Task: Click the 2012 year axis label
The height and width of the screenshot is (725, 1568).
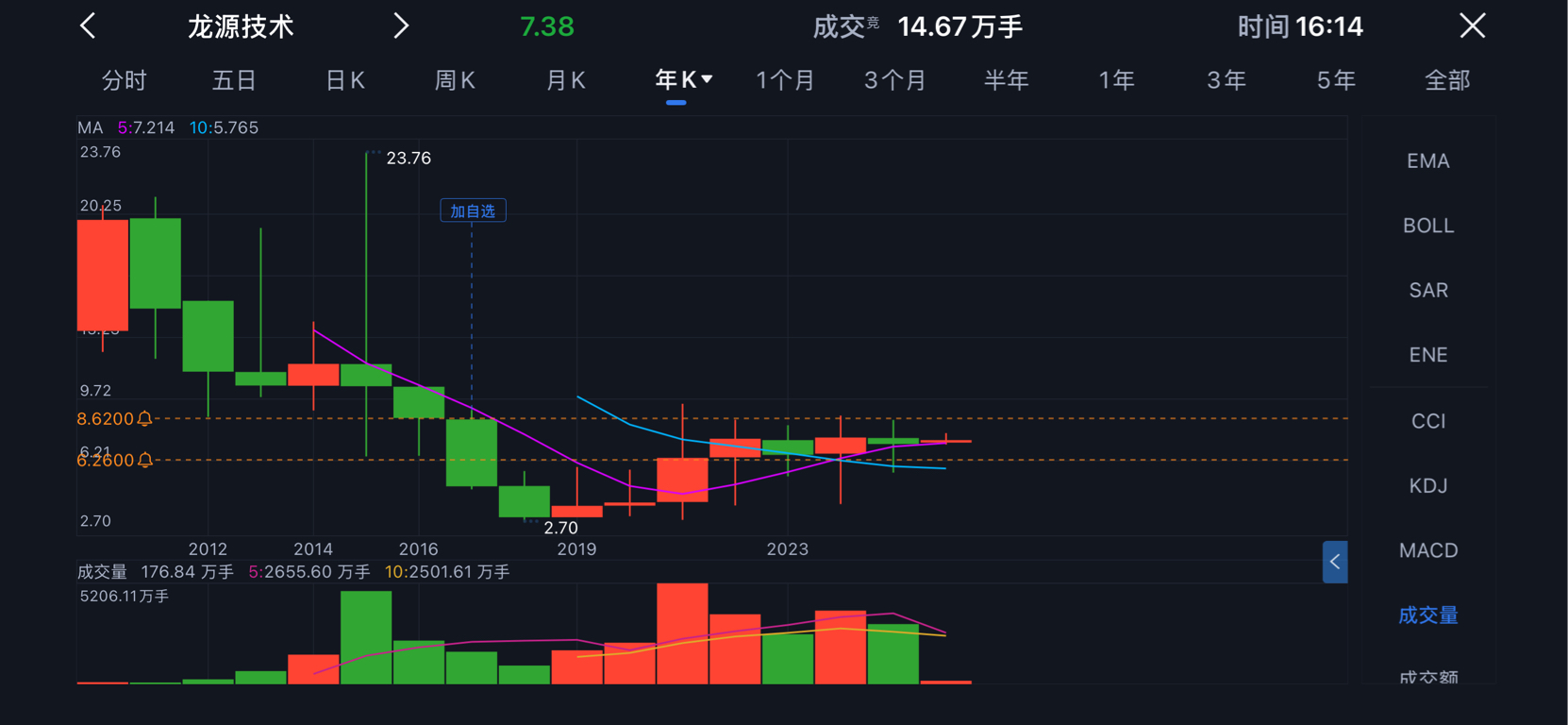Action: tap(208, 548)
